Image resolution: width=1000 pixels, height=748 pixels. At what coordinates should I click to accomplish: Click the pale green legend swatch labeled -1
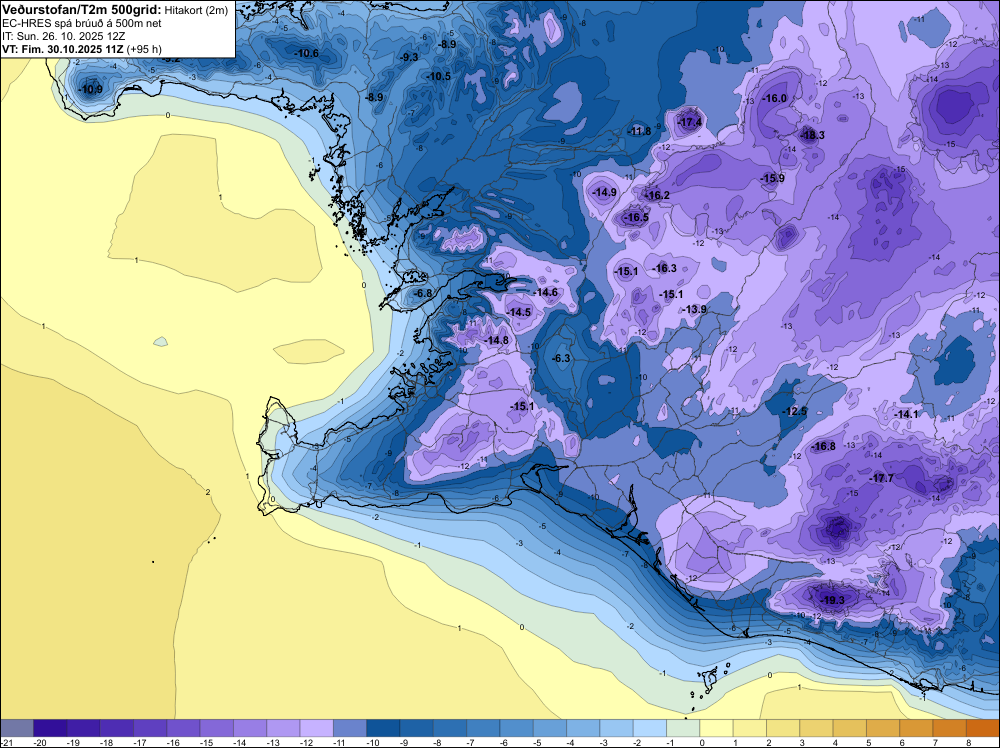(683, 728)
